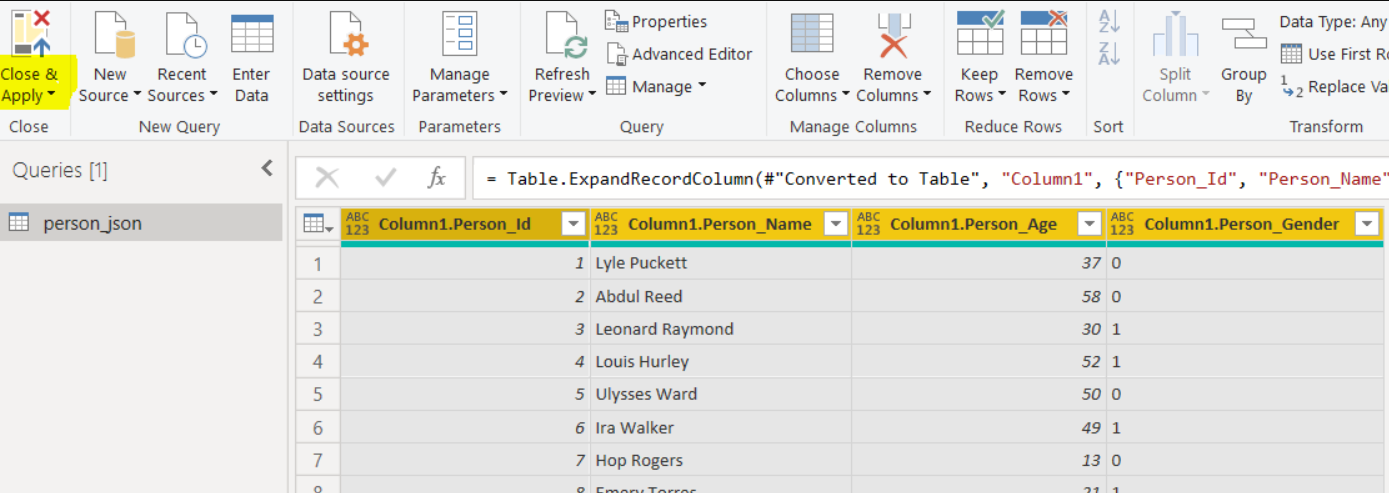Click the cell Ira Walker
This screenshot has width=1389, height=493.
pos(720,427)
